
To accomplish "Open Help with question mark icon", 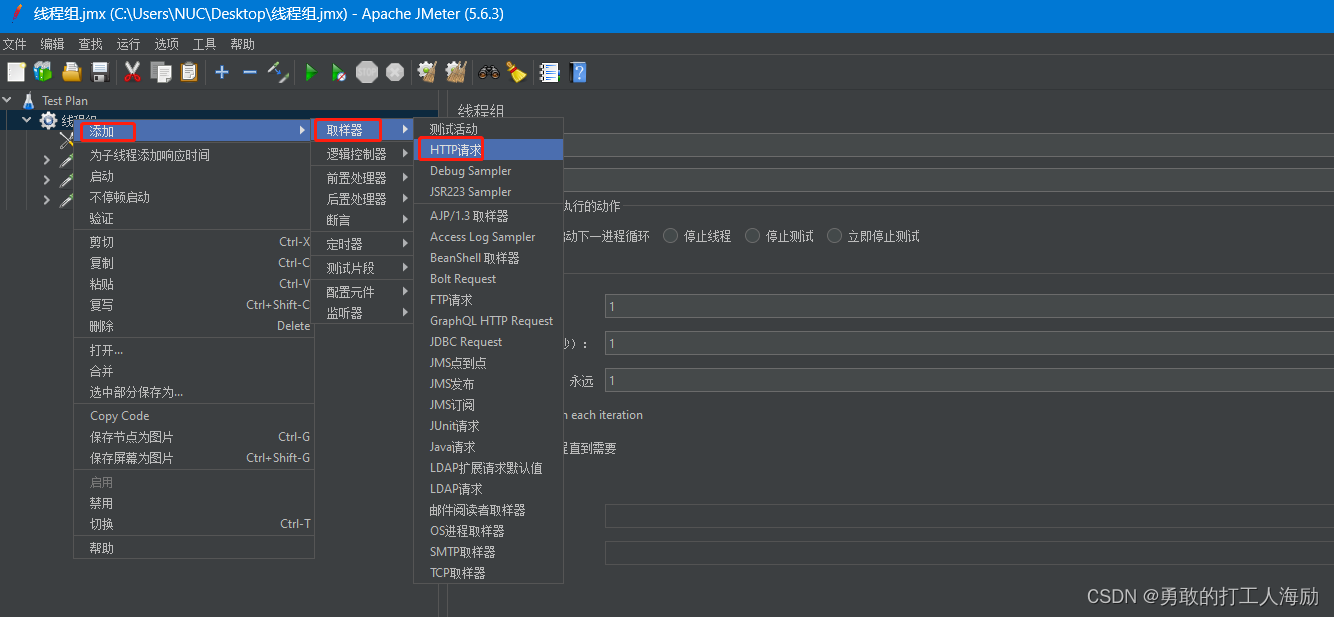I will 578,72.
